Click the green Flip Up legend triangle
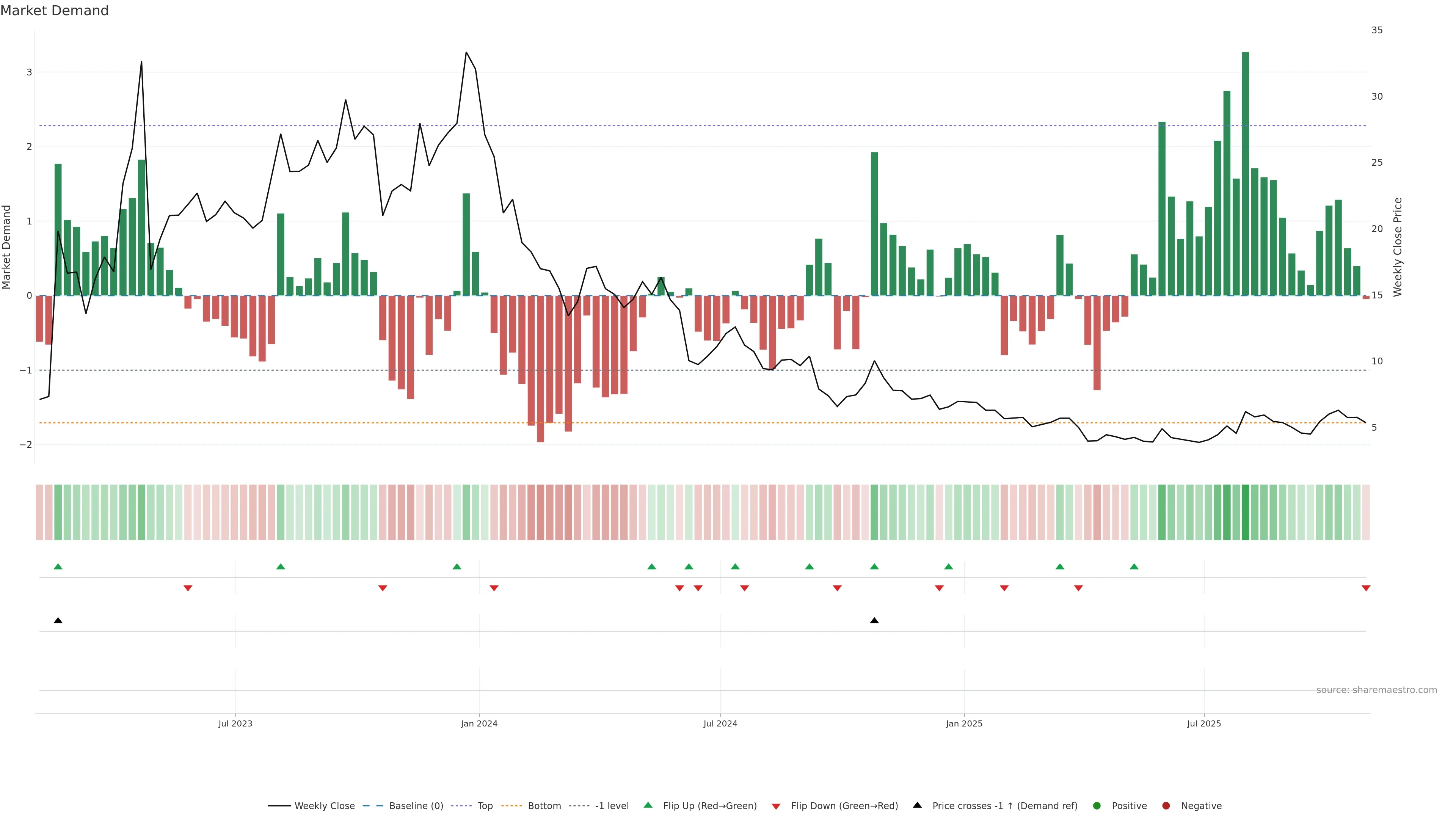The width and height of the screenshot is (1456, 819). pyautogui.click(x=648, y=805)
